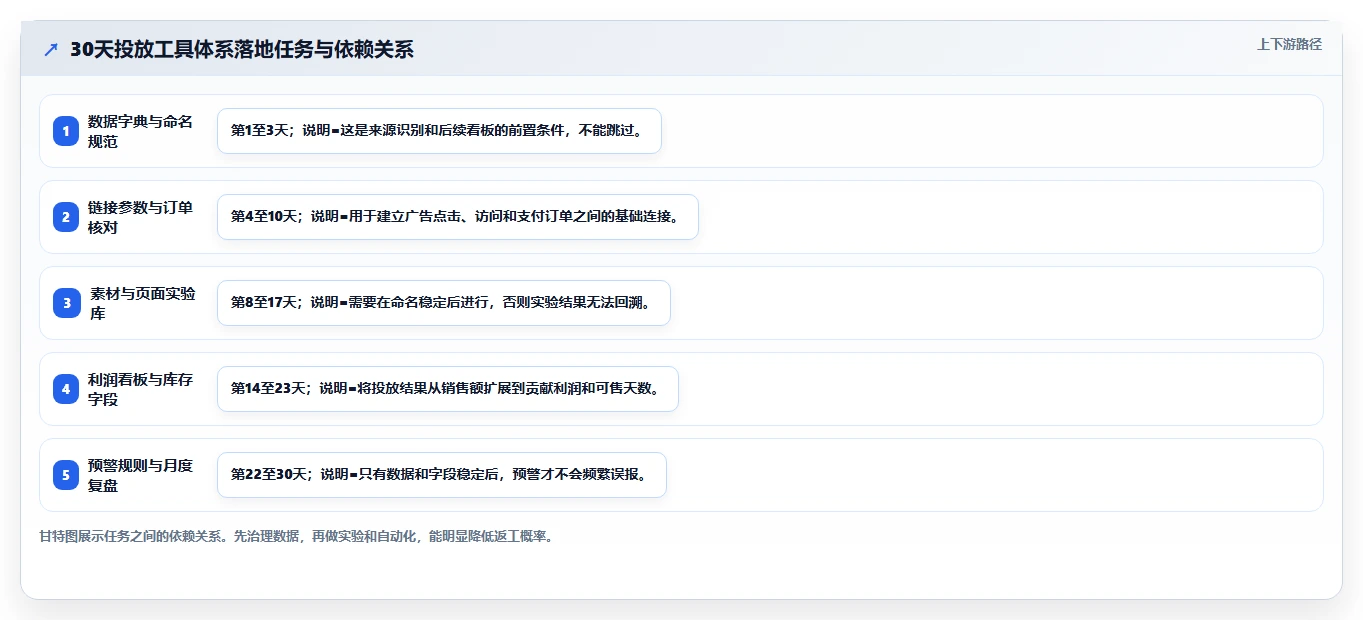Viewport: 1363px width, 620px height.
Task: Click the arrow icon beside the title
Action: pyautogui.click(x=51, y=49)
